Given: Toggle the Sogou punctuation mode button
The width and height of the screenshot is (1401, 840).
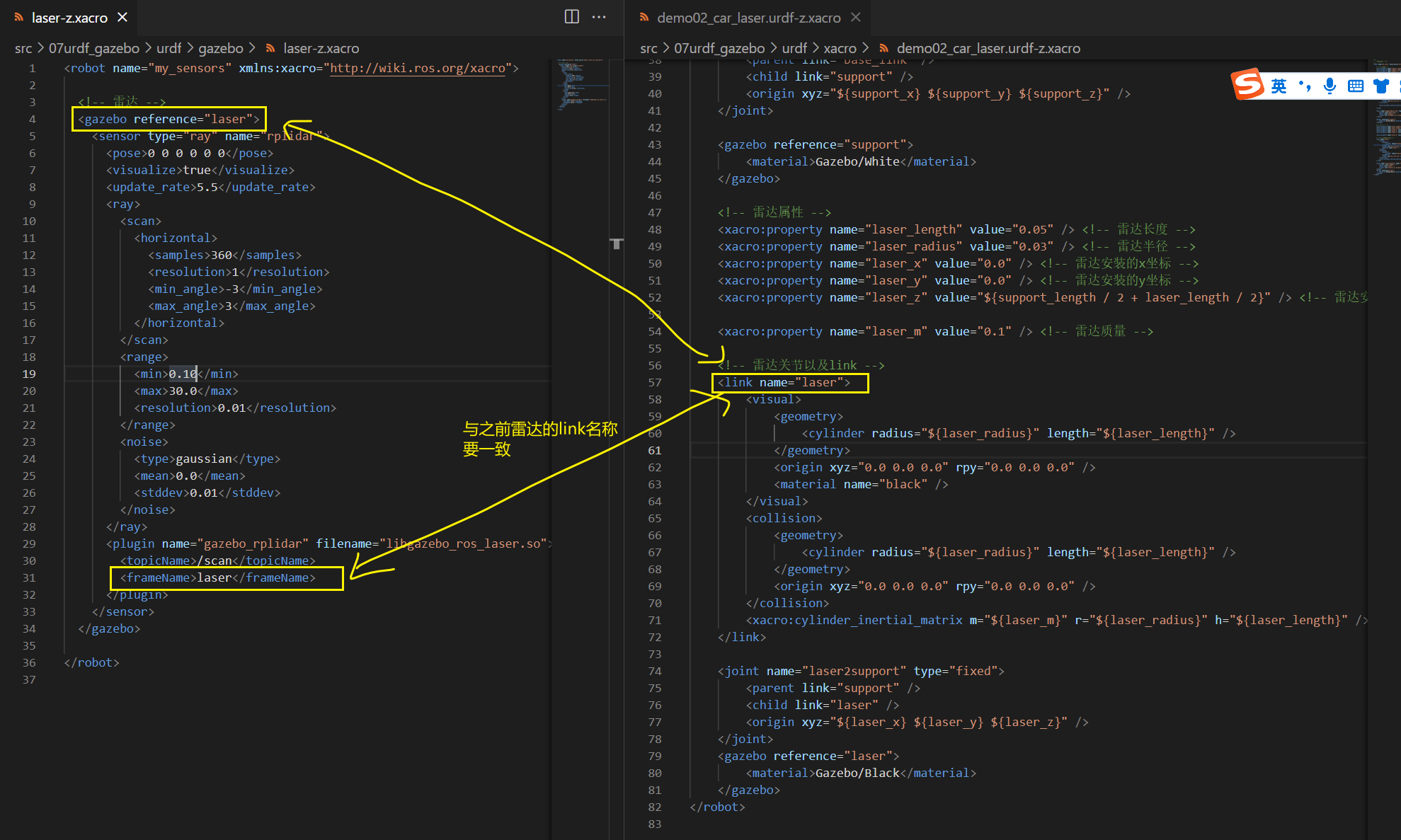Looking at the screenshot, I should pos(1304,86).
